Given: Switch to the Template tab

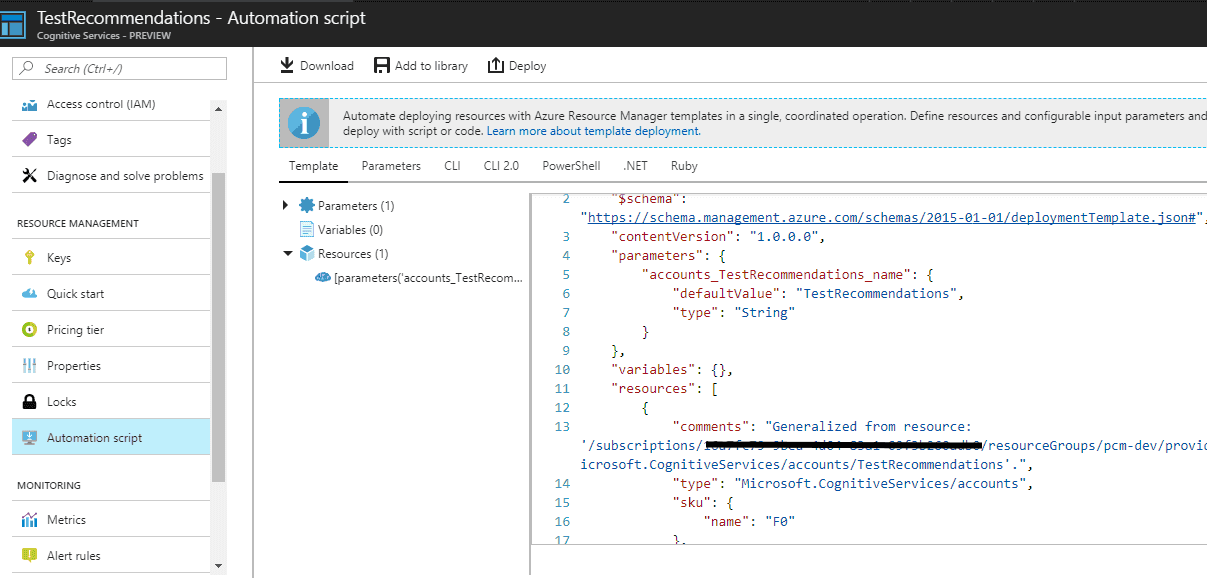Looking at the screenshot, I should (x=314, y=166).
